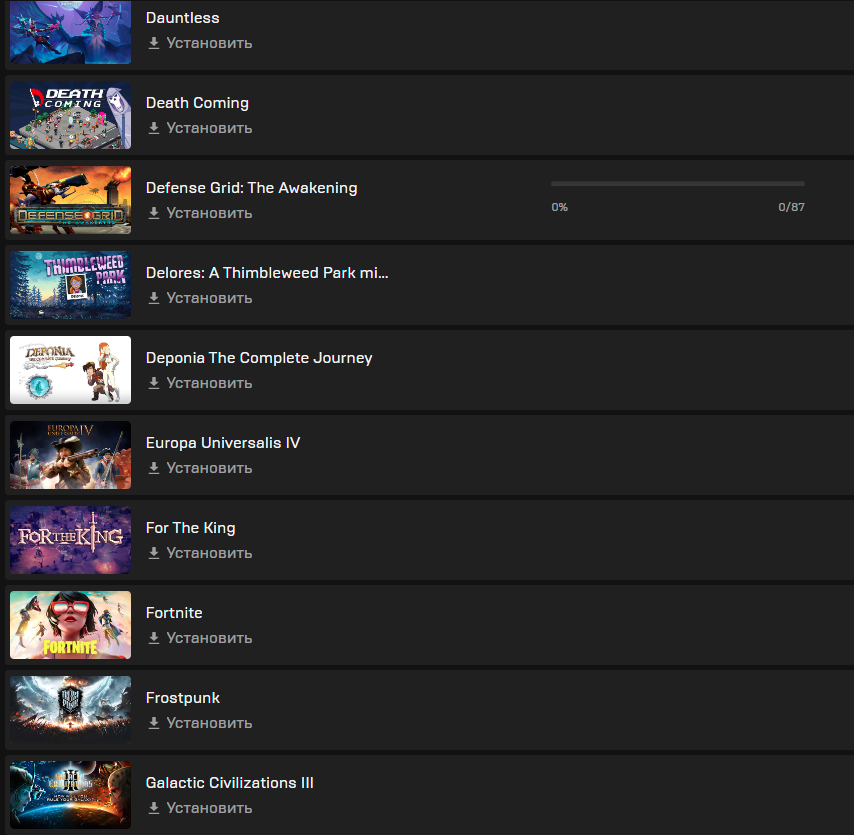Click download icon under Defense Grid: The Awakening
The height and width of the screenshot is (835, 854).
pos(154,213)
